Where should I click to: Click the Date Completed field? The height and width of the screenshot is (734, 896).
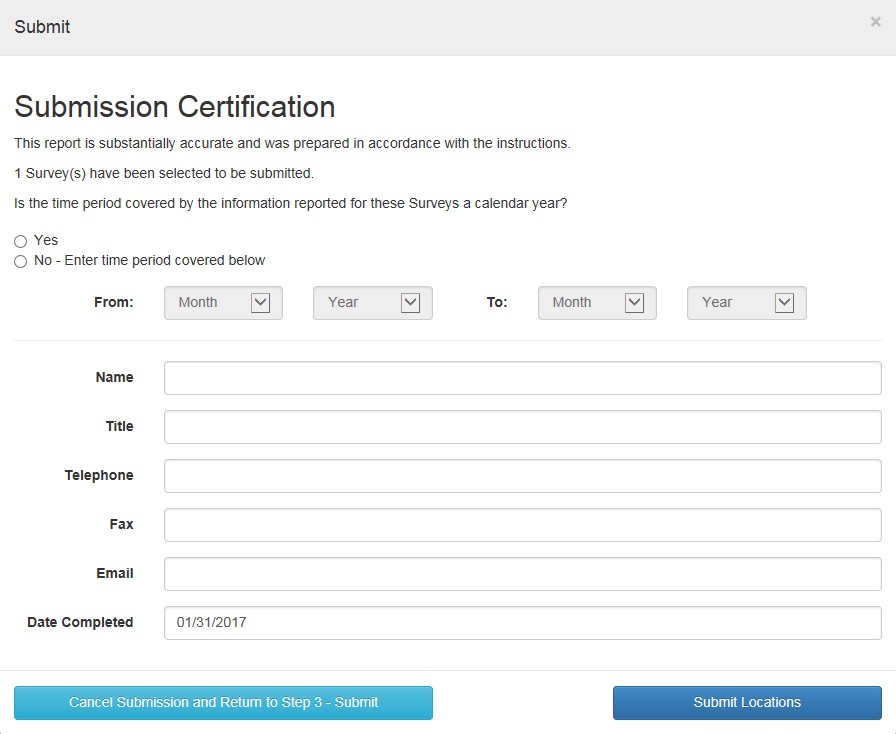(x=522, y=623)
